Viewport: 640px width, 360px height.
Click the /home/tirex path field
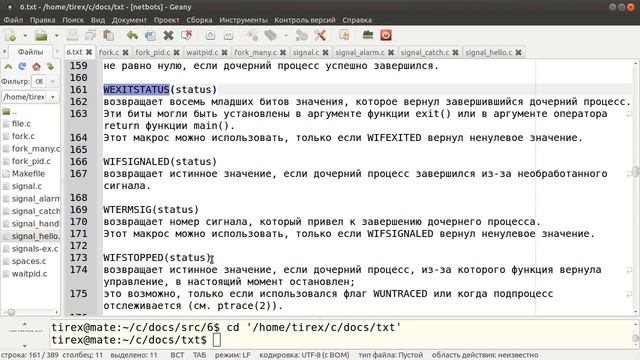pyautogui.click(x=24, y=97)
